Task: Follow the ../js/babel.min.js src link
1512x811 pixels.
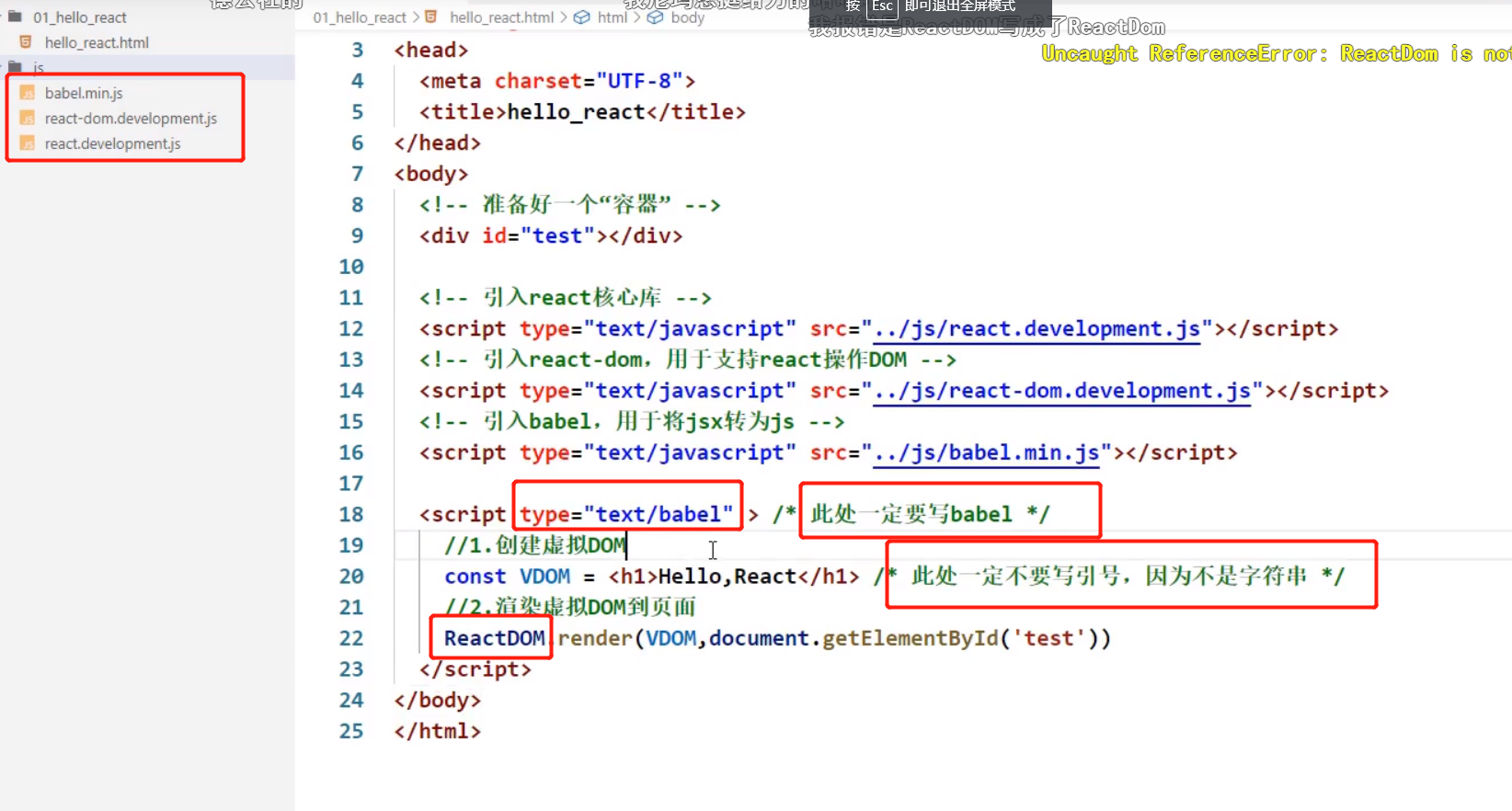Action: [986, 452]
